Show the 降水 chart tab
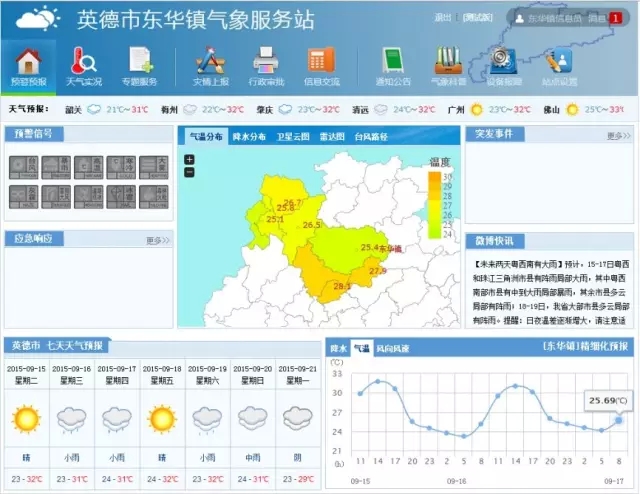 338,348
